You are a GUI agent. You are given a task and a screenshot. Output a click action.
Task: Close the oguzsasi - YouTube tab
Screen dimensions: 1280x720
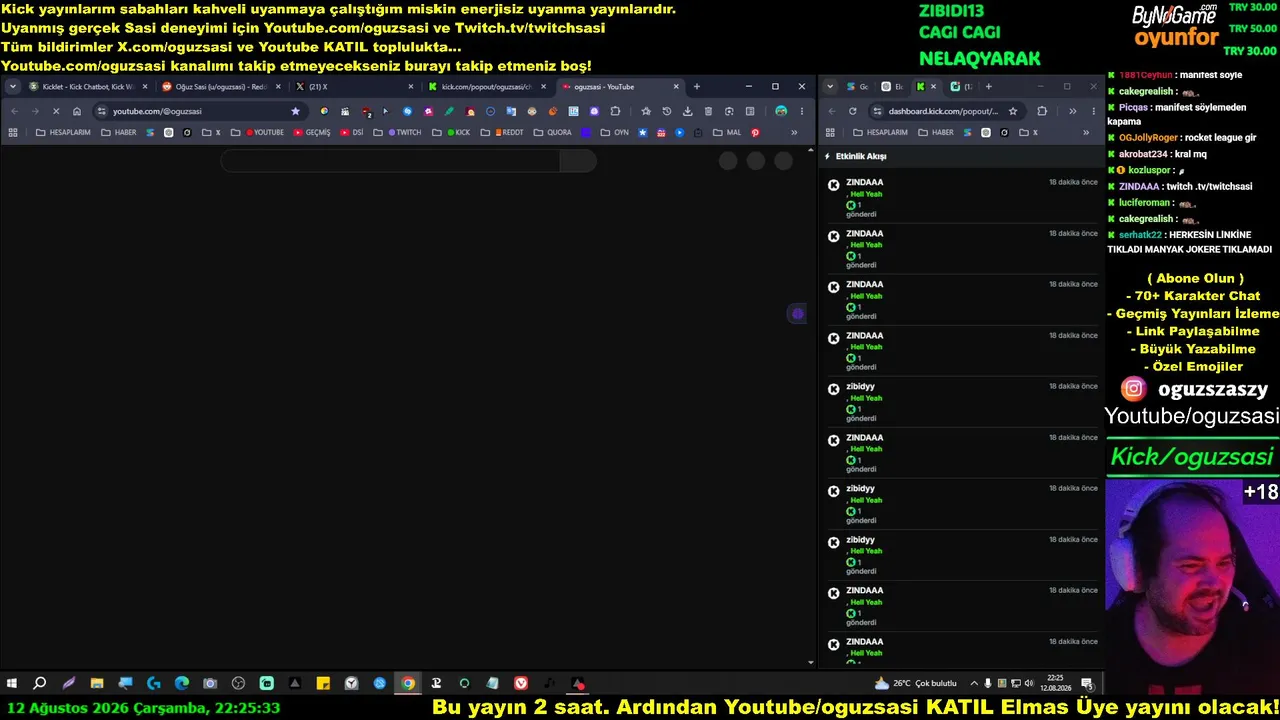tap(676, 87)
